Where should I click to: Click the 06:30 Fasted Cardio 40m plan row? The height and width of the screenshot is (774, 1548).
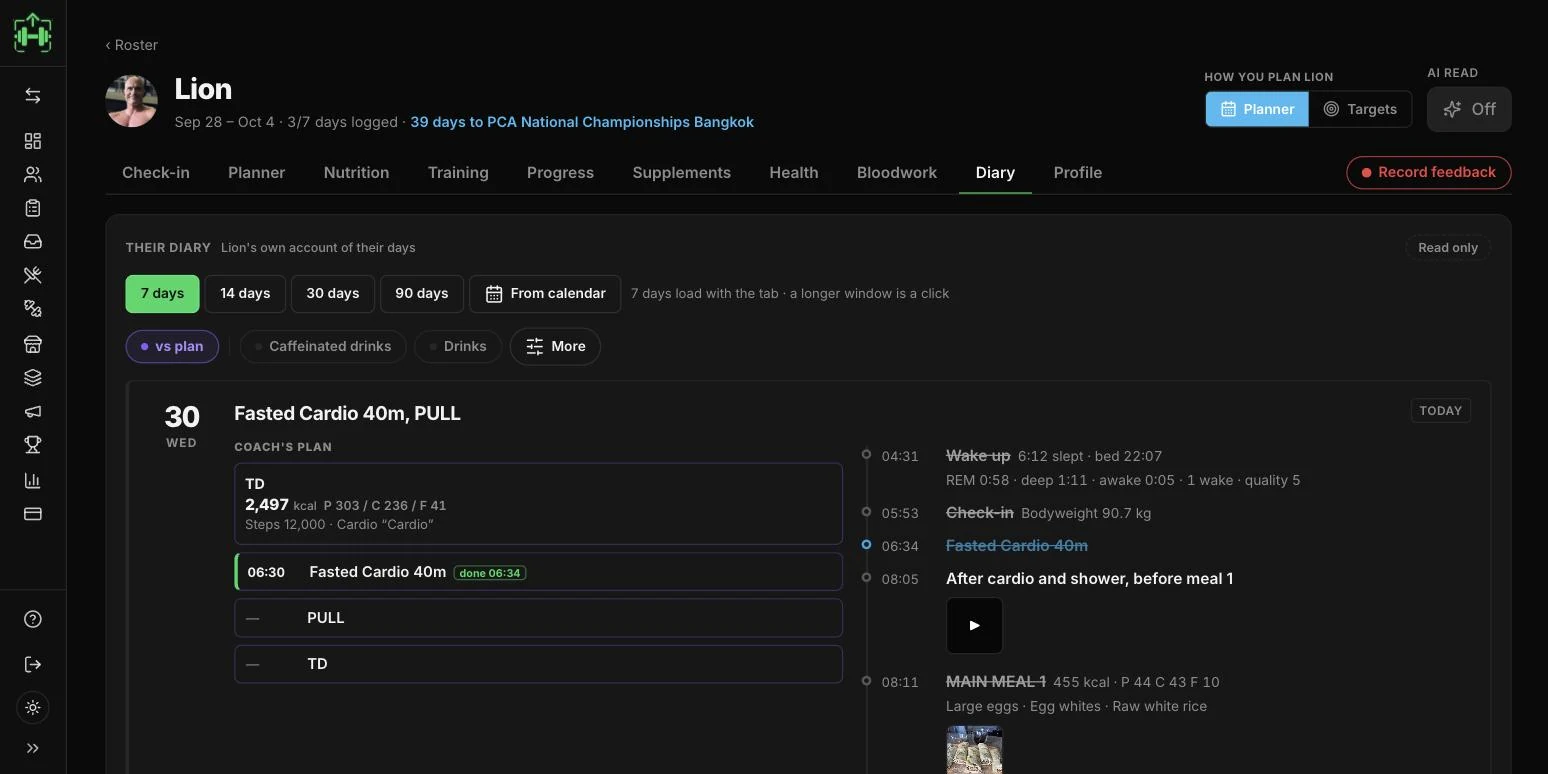(x=538, y=572)
